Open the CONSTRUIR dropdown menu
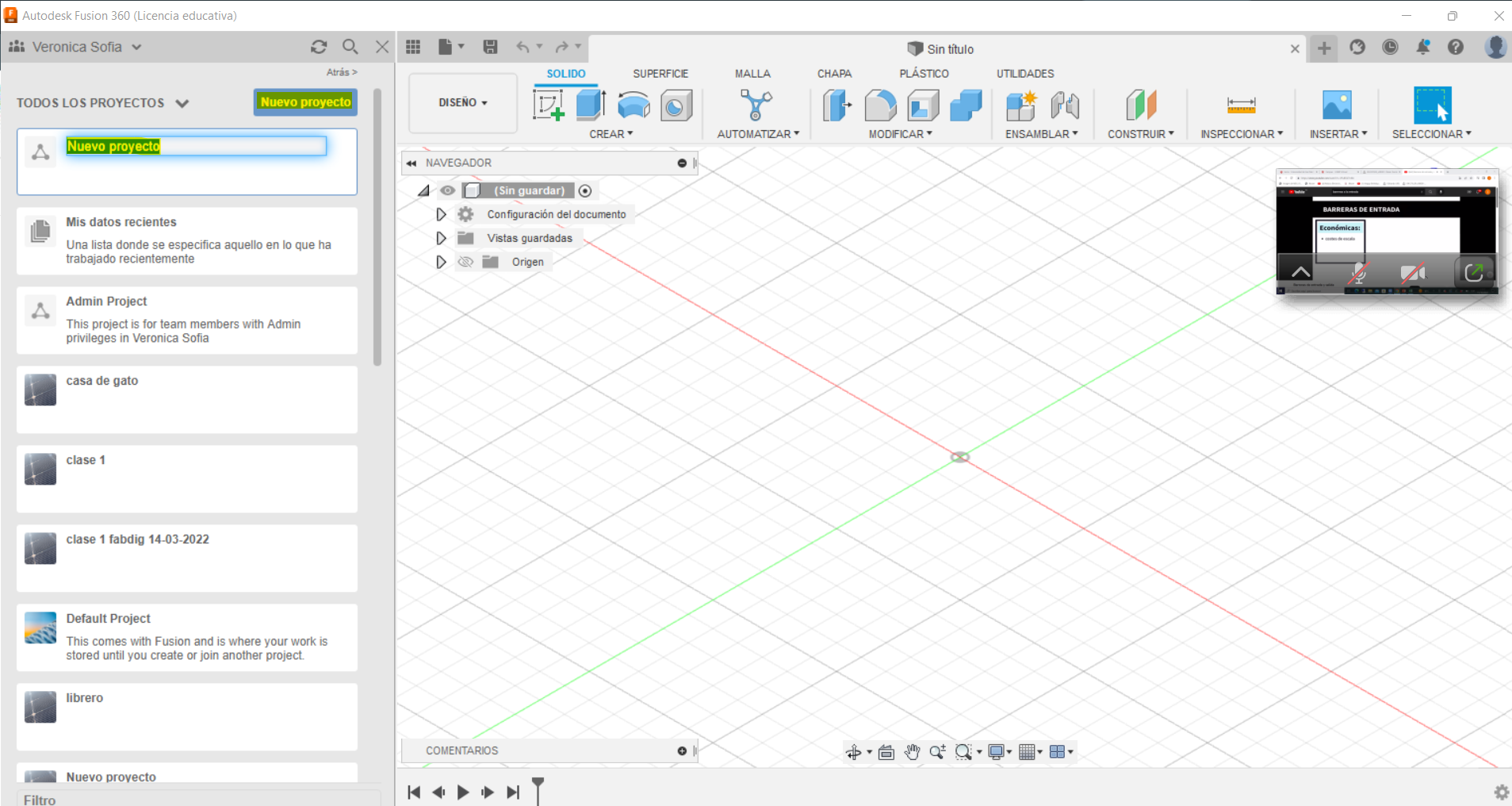This screenshot has width=1512, height=806. click(1140, 134)
